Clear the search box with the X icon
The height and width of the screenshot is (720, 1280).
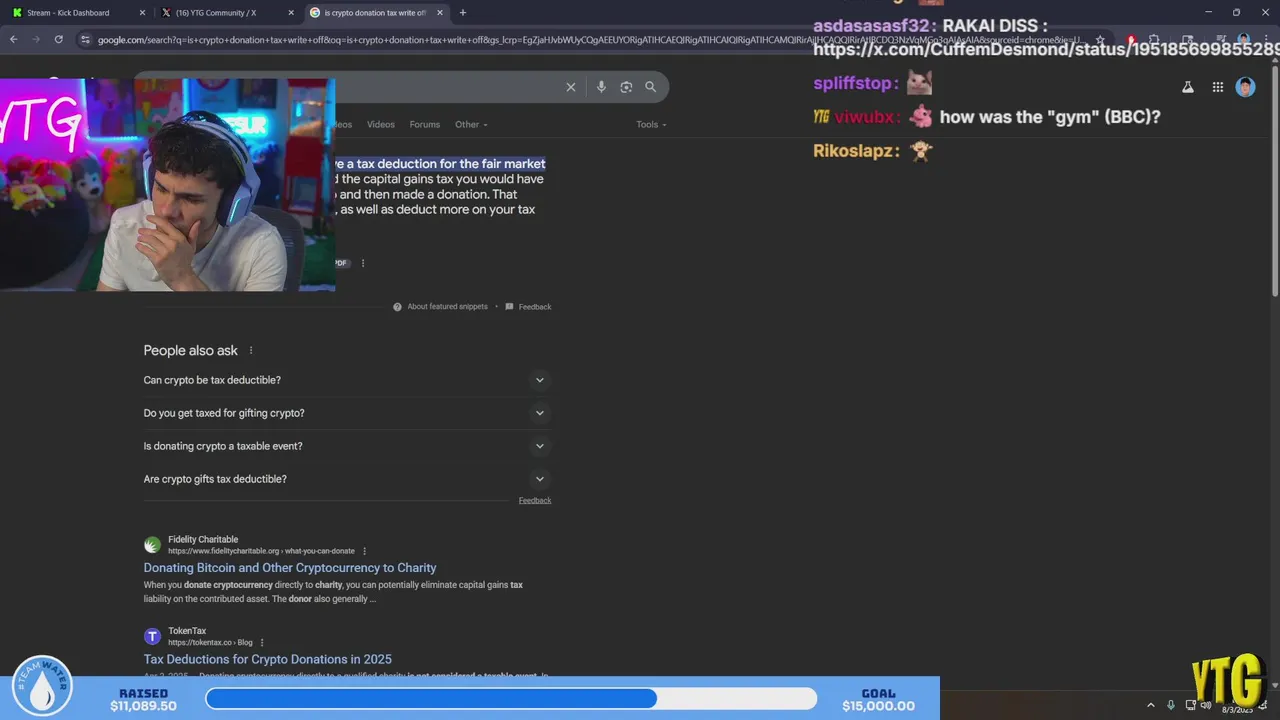pyautogui.click(x=571, y=87)
